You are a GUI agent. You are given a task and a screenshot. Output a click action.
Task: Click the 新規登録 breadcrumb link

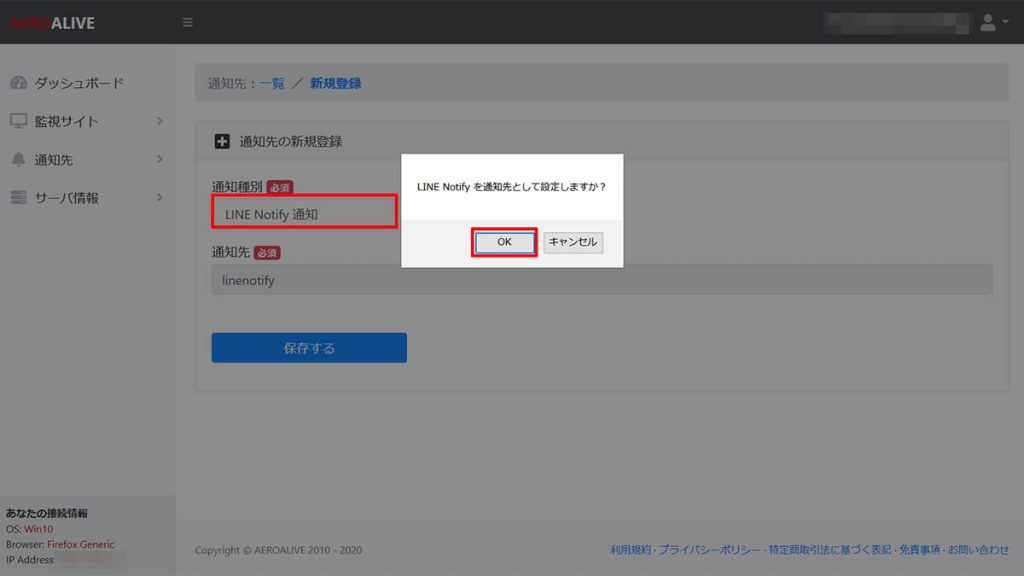[336, 83]
